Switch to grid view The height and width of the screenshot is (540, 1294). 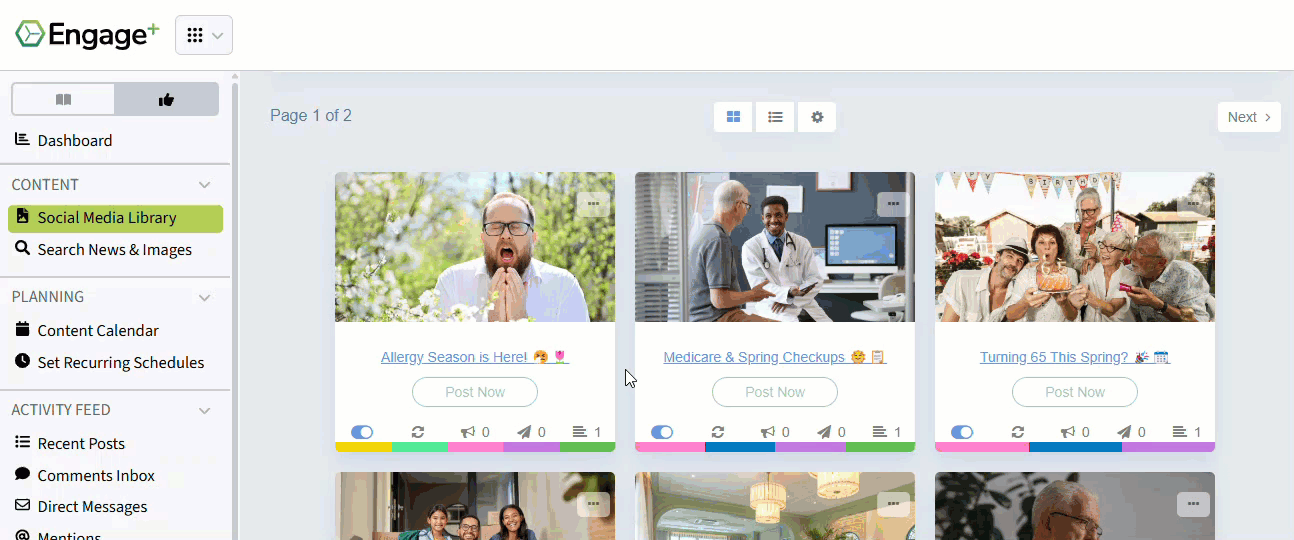[733, 117]
